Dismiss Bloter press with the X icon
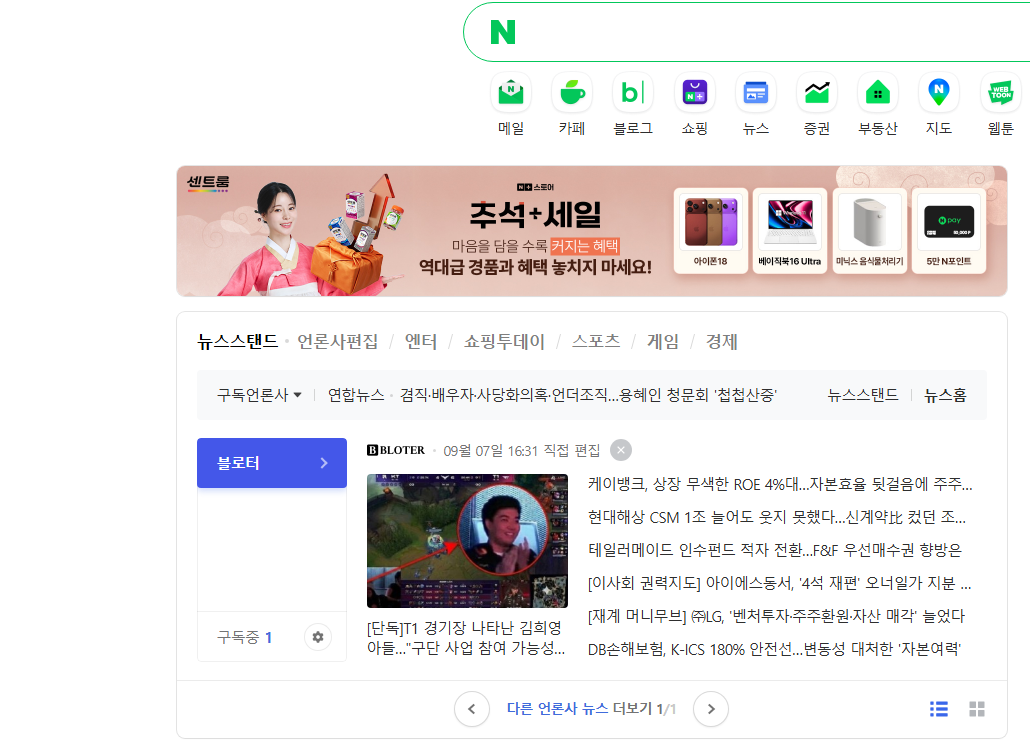This screenshot has height=747, width=1030. coord(621,450)
